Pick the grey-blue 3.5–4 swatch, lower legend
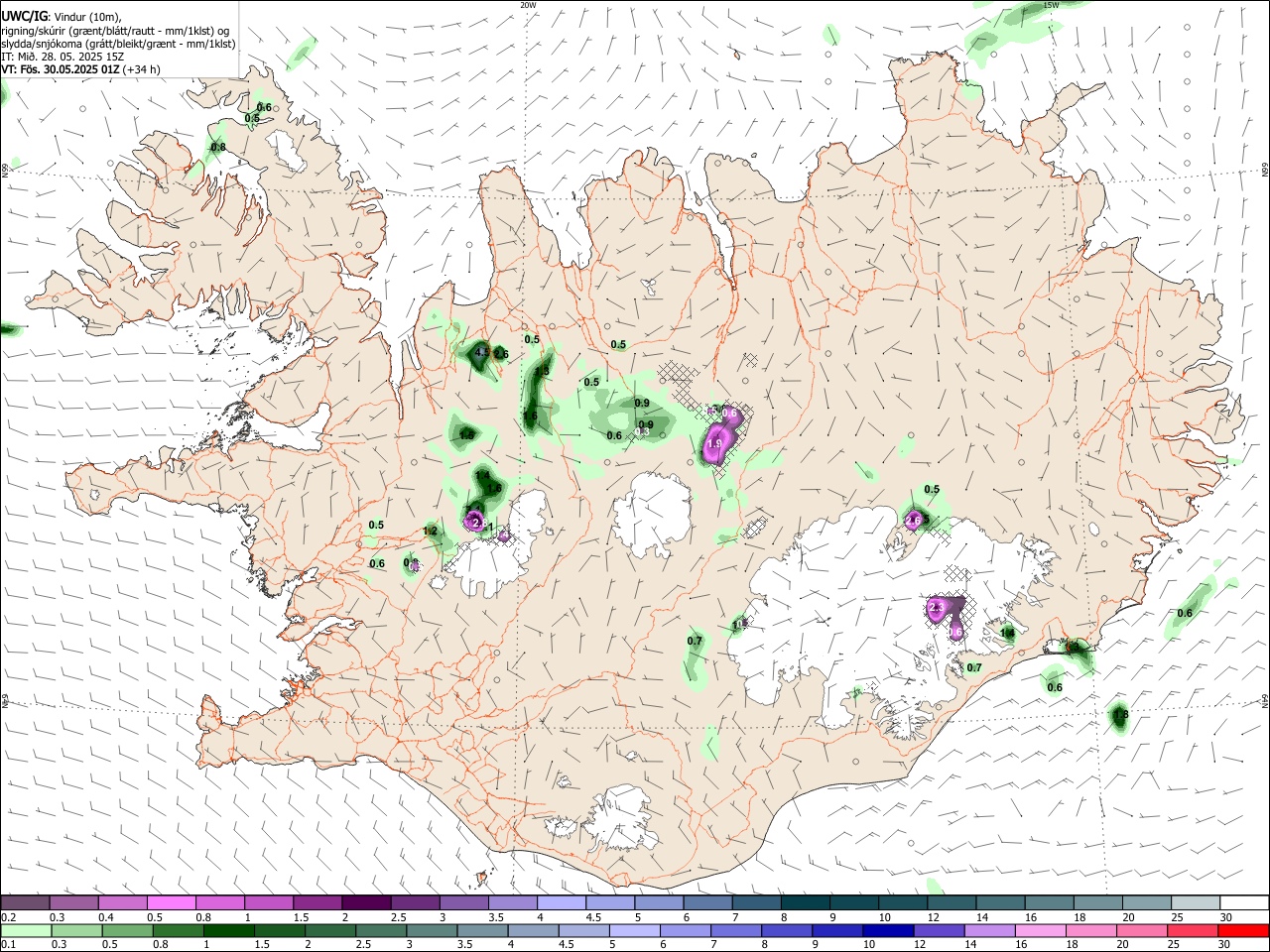The width and height of the screenshot is (1270, 952). [x=483, y=930]
